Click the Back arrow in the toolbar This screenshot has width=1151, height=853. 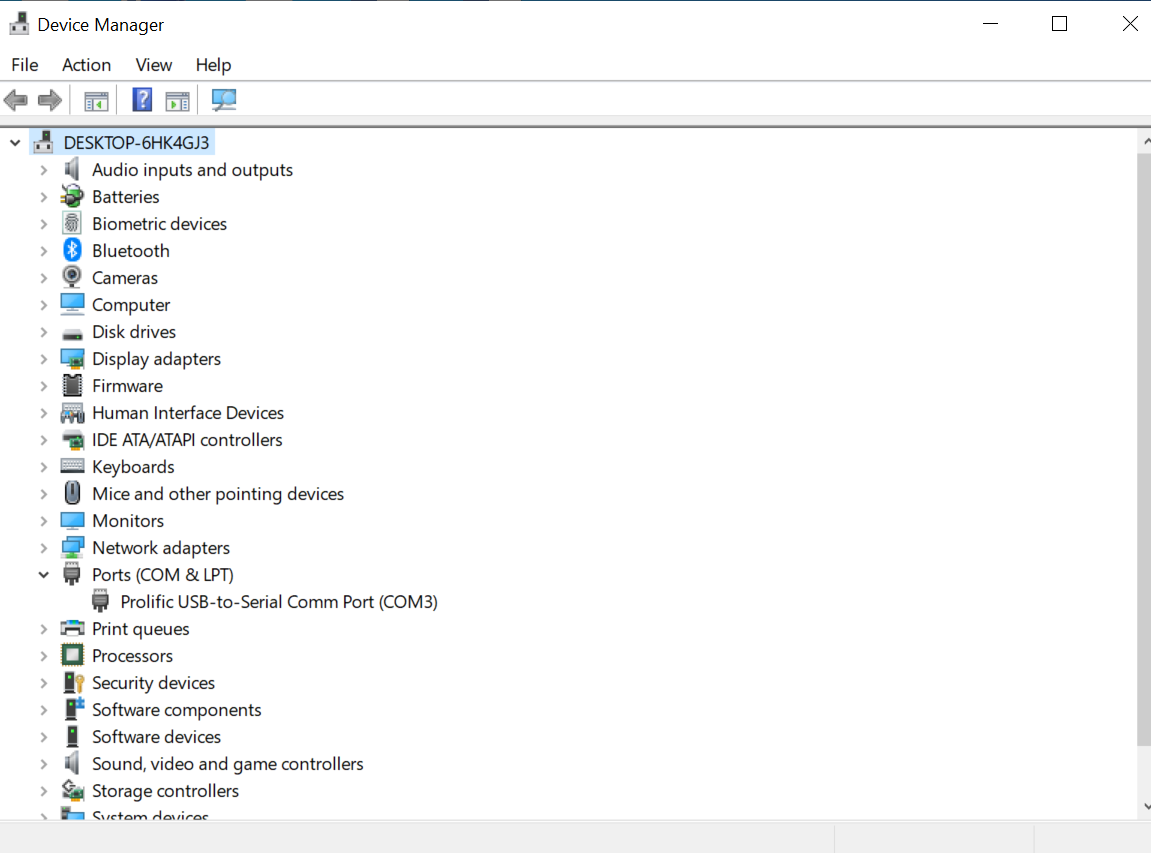pyautogui.click(x=16, y=100)
